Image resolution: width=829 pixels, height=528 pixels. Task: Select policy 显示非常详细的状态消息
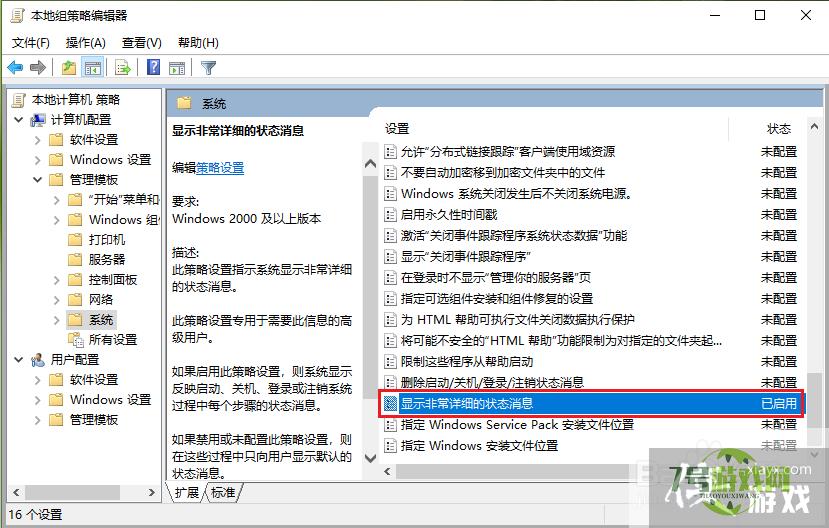click(591, 404)
